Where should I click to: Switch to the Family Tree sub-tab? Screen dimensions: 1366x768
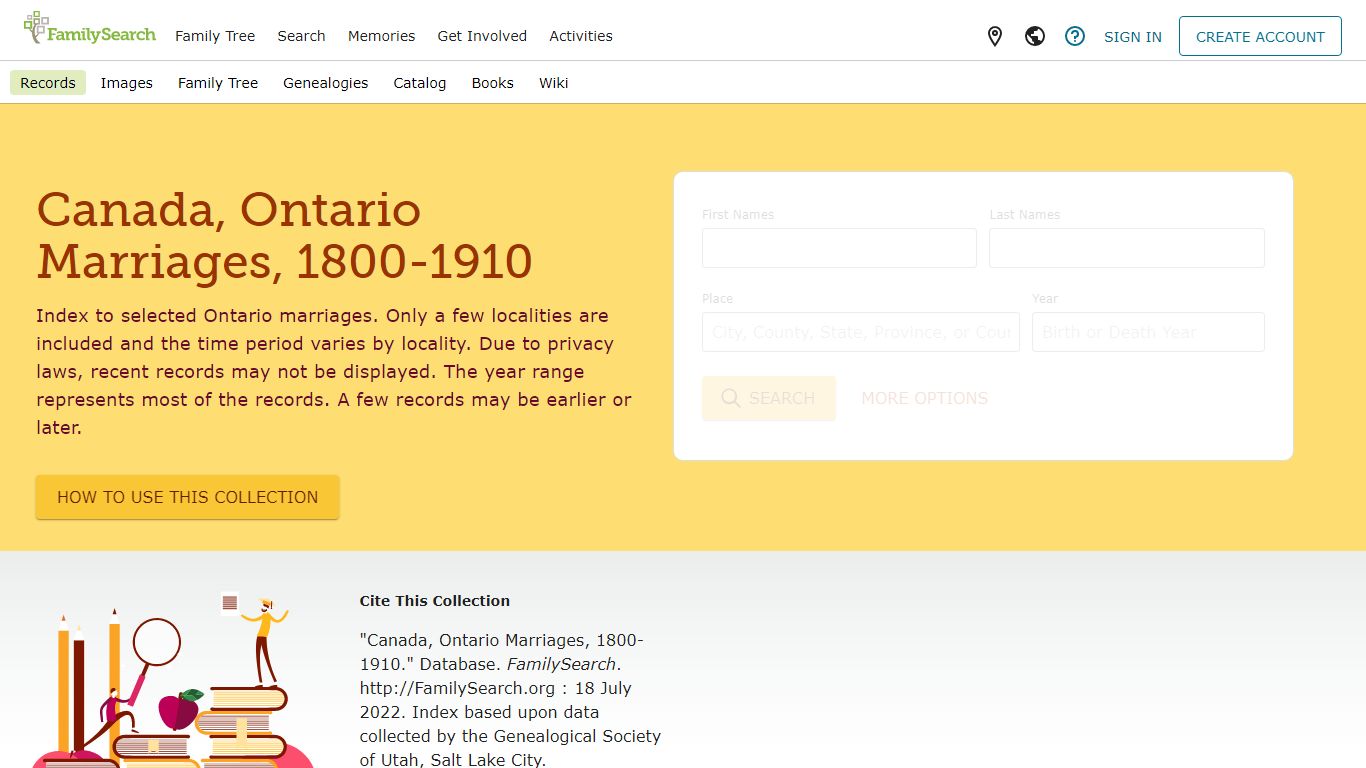click(218, 83)
